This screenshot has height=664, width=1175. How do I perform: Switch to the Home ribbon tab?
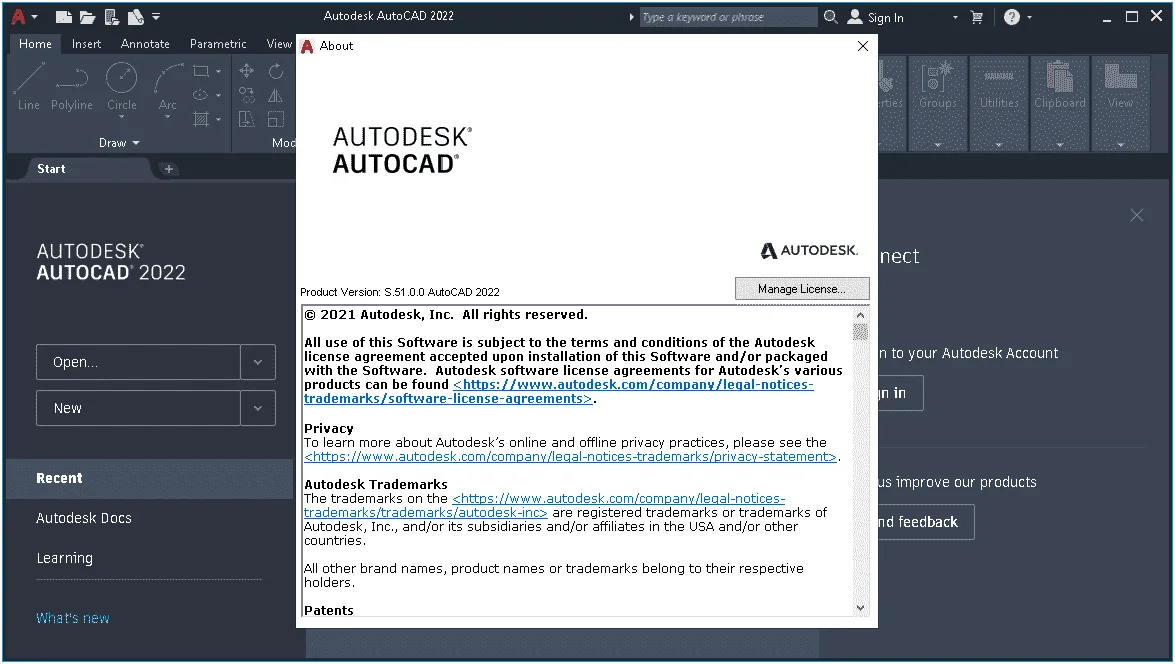tap(35, 44)
